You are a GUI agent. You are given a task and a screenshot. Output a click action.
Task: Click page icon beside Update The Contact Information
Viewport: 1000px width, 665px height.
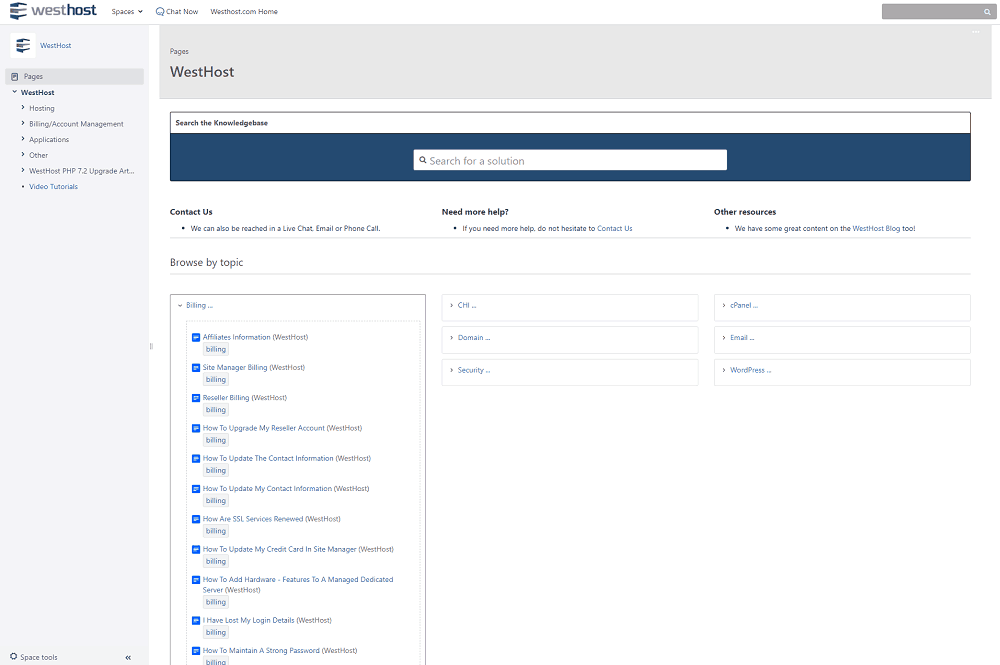coord(196,458)
